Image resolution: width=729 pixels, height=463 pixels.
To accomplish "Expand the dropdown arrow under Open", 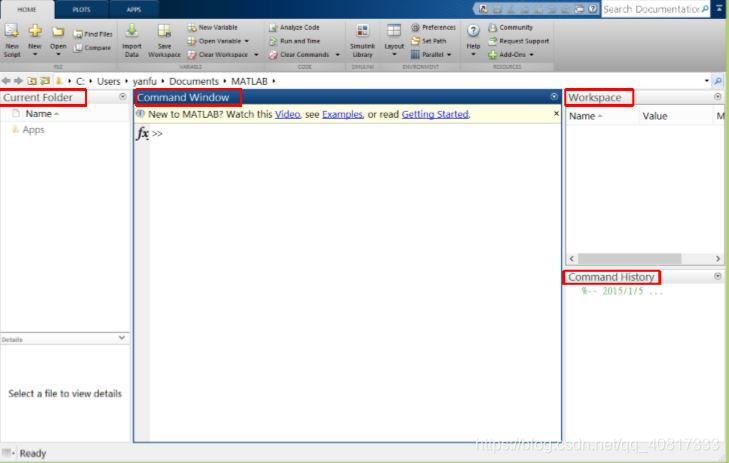I will pos(58,54).
